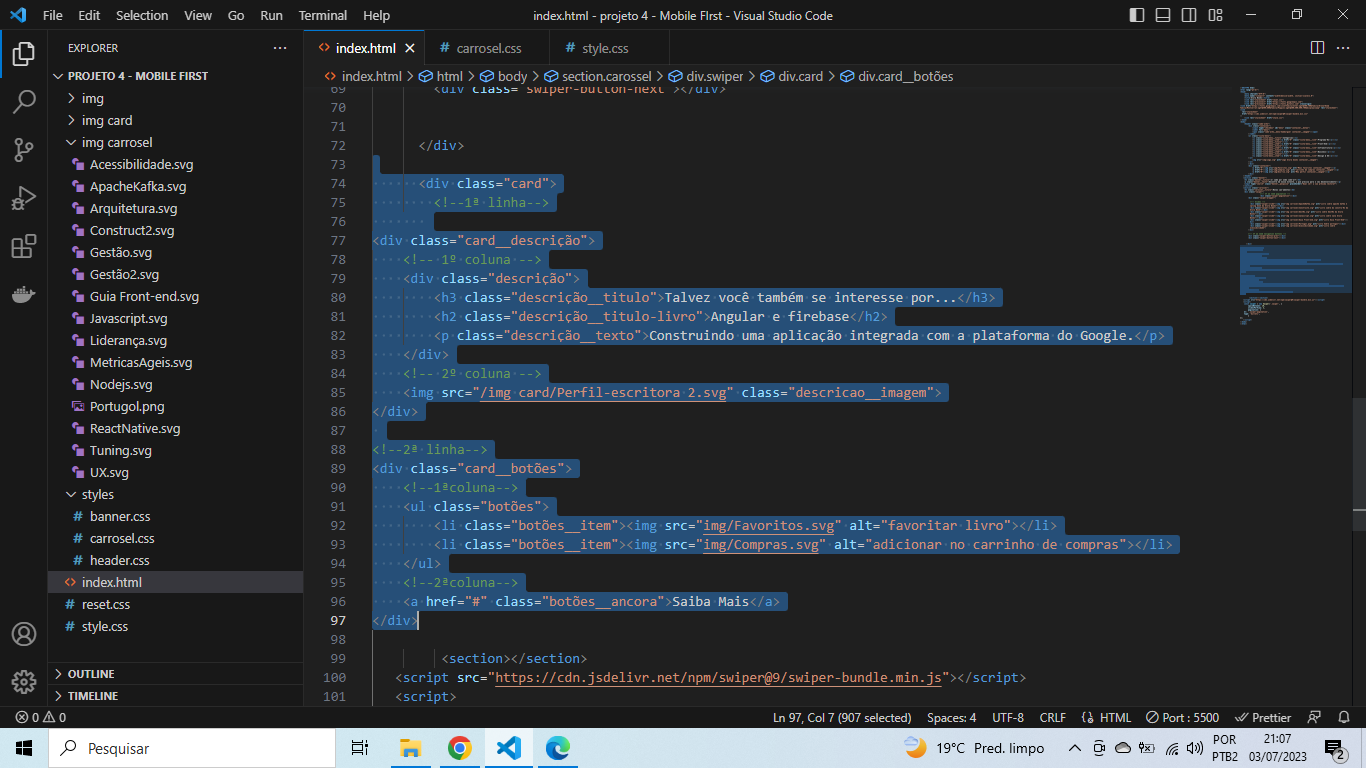Open the Run and Debug view icon
Screen dimensions: 1366x768
point(24,198)
